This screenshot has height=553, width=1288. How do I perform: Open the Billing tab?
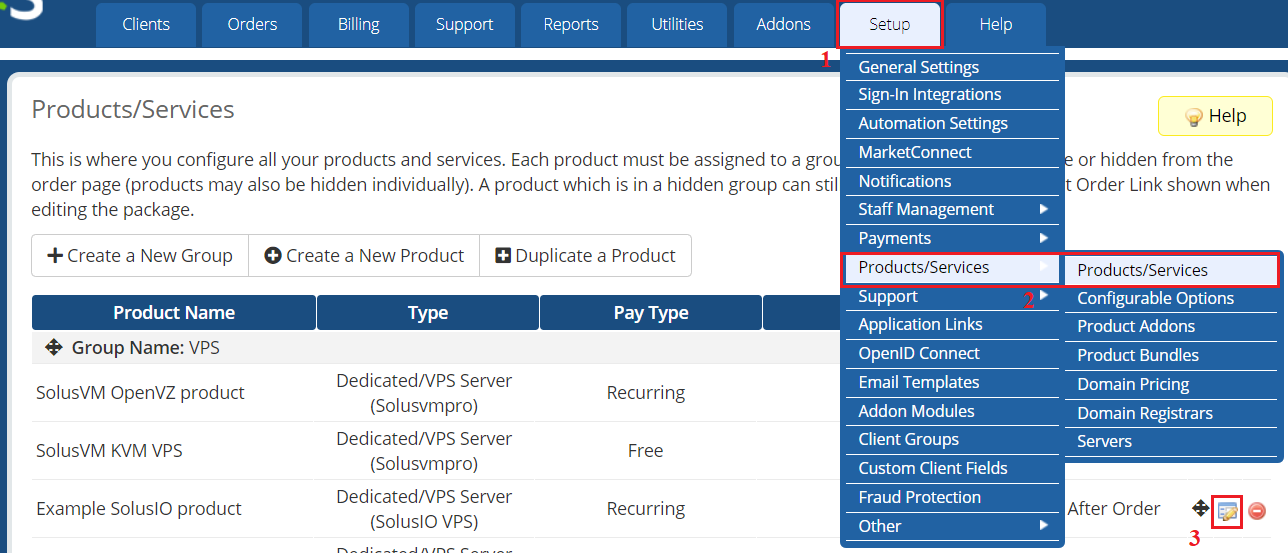point(358,24)
